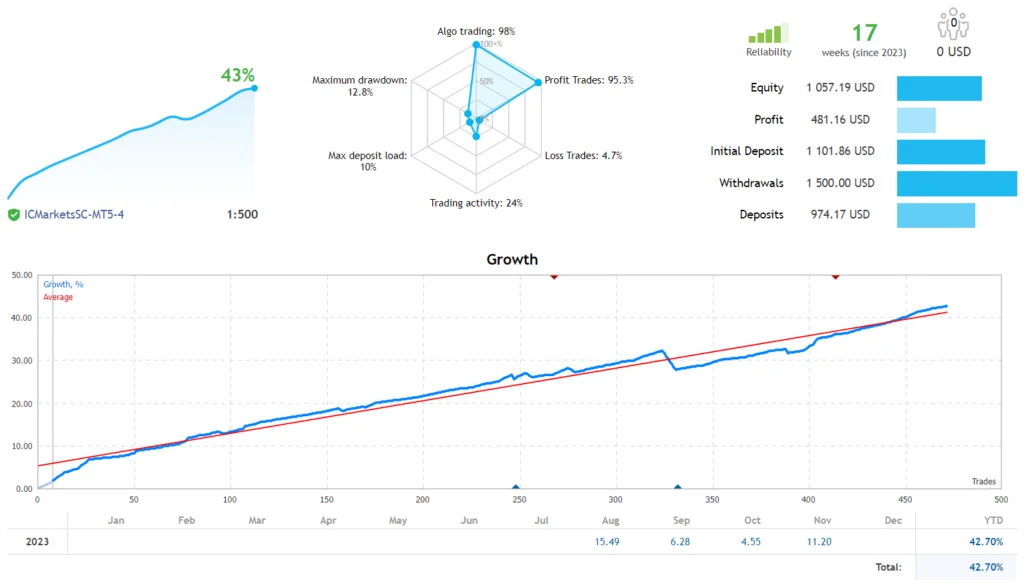
Task: Click the 2023 year row label
Action: point(36,541)
